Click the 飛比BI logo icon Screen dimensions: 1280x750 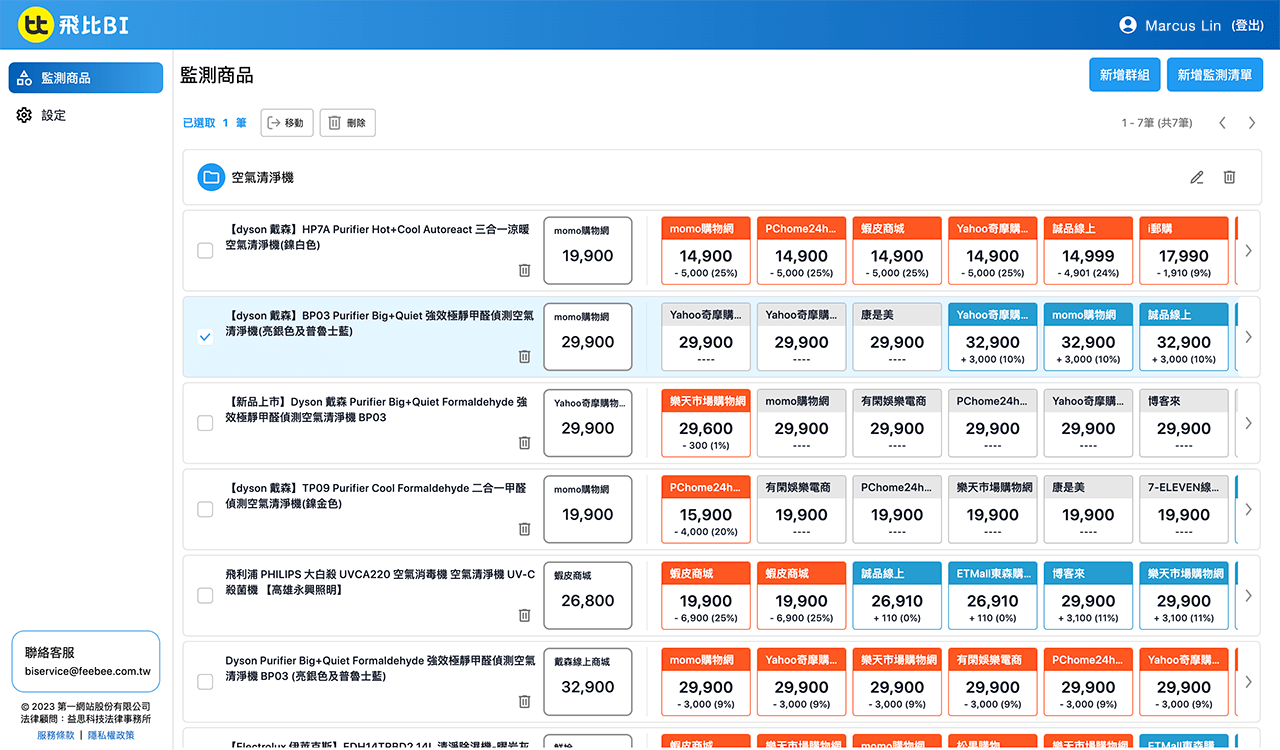click(36, 25)
